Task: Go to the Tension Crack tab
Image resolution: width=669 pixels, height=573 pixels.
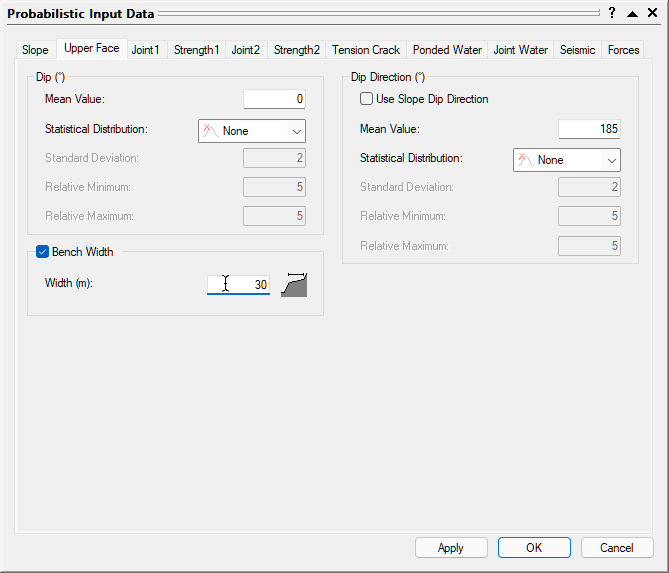Action: click(366, 50)
